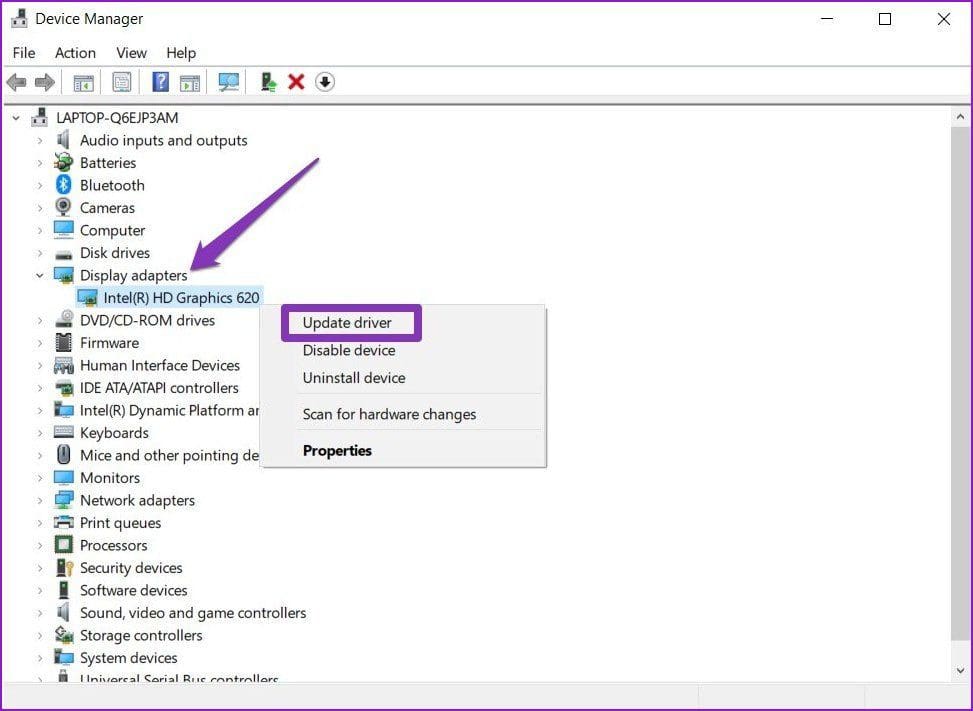Open the View menu
Viewport: 973px width, 711px height.
click(132, 53)
